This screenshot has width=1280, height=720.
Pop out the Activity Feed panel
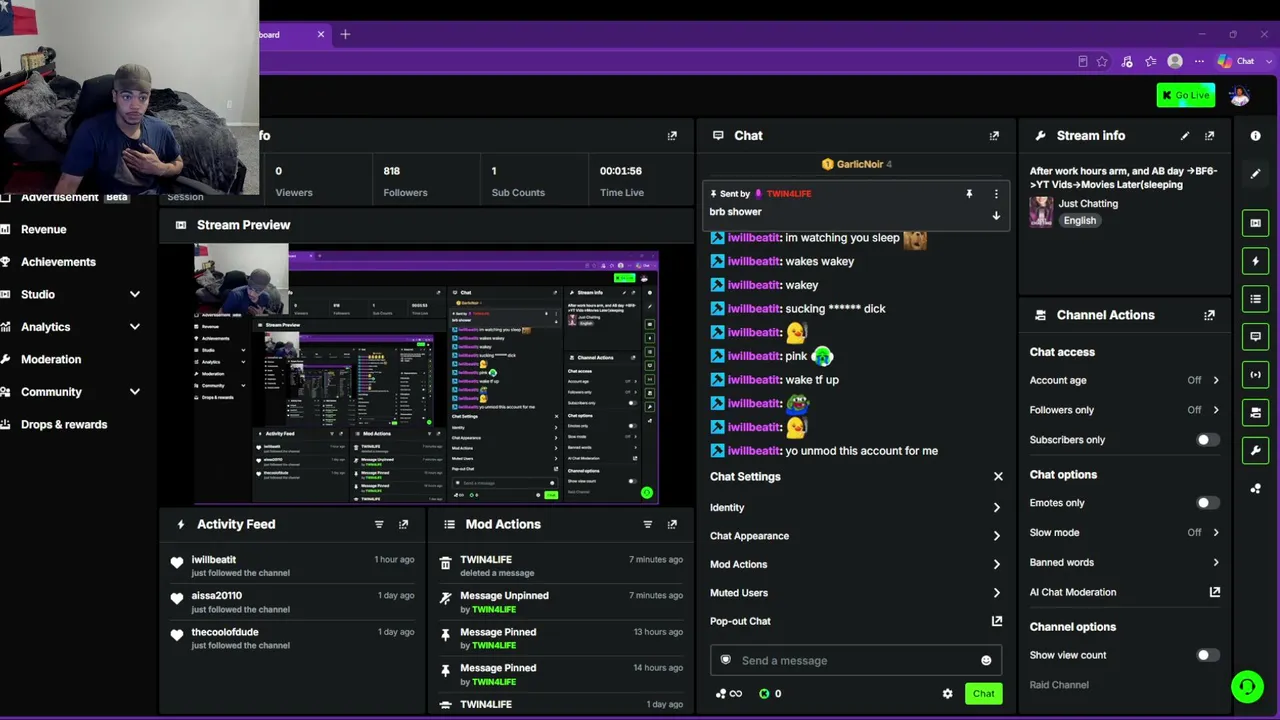[403, 524]
